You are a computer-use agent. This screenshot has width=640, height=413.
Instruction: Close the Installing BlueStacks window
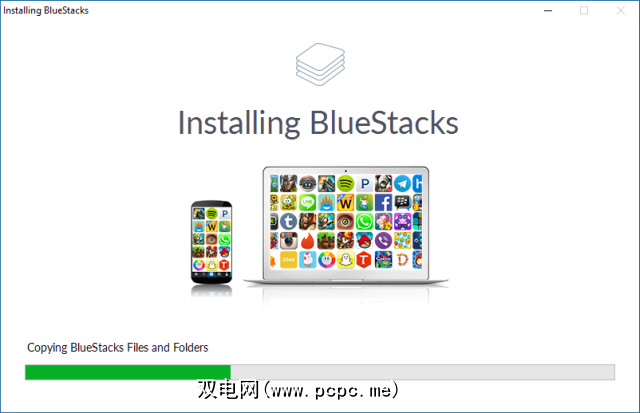pyautogui.click(x=620, y=11)
